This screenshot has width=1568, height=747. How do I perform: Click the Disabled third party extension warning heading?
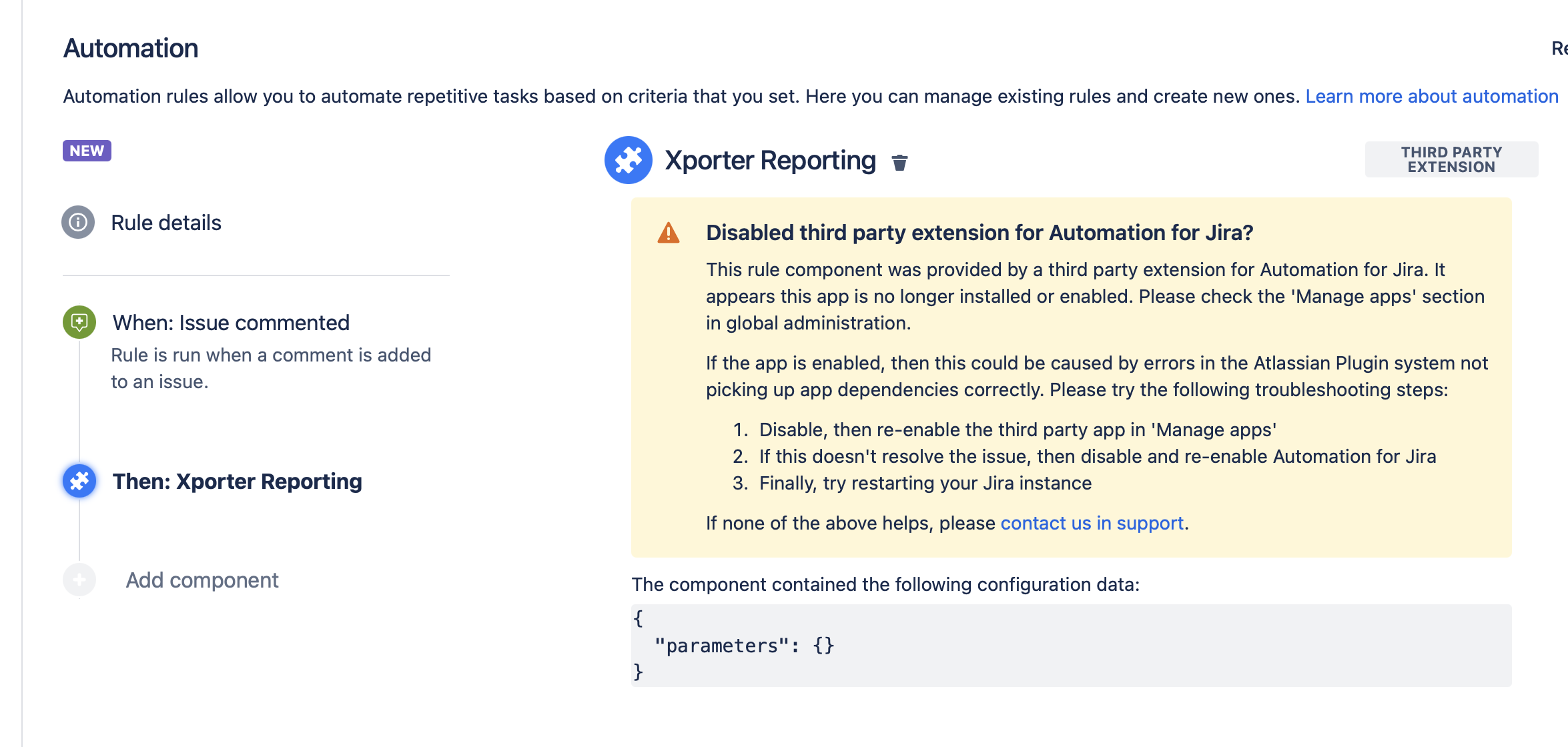(979, 233)
